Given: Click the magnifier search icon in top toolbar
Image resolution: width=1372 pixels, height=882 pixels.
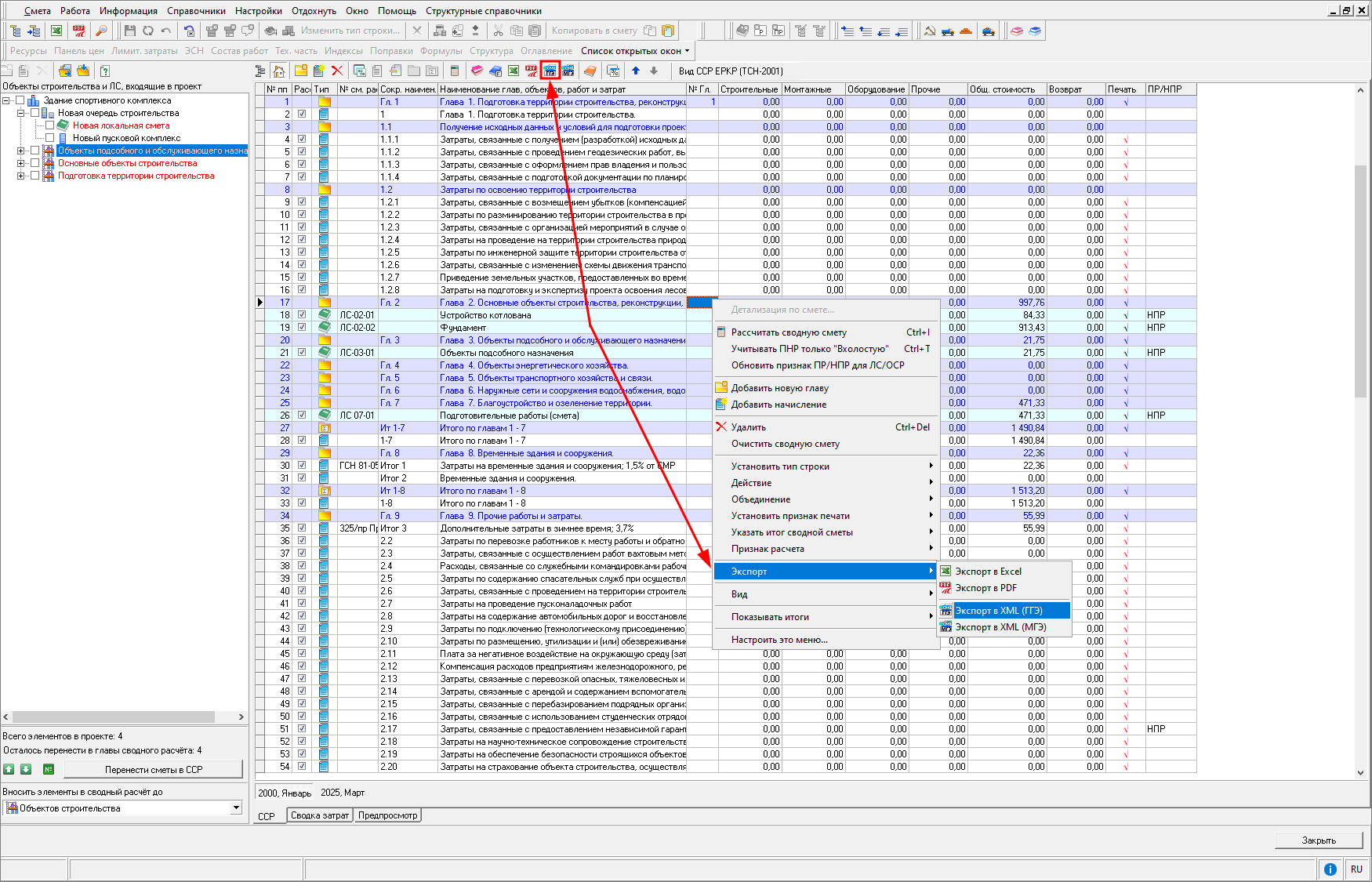Looking at the screenshot, I should coord(101,31).
